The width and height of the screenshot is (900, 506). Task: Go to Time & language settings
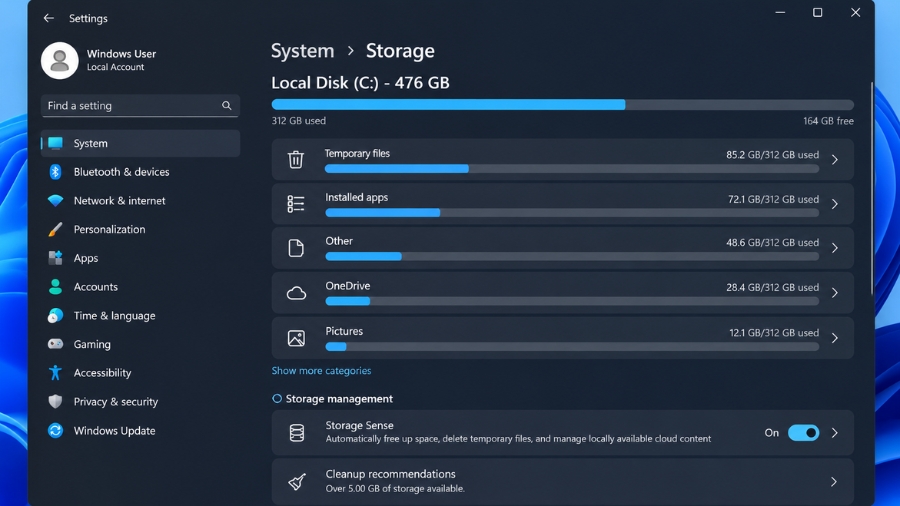pos(140,316)
